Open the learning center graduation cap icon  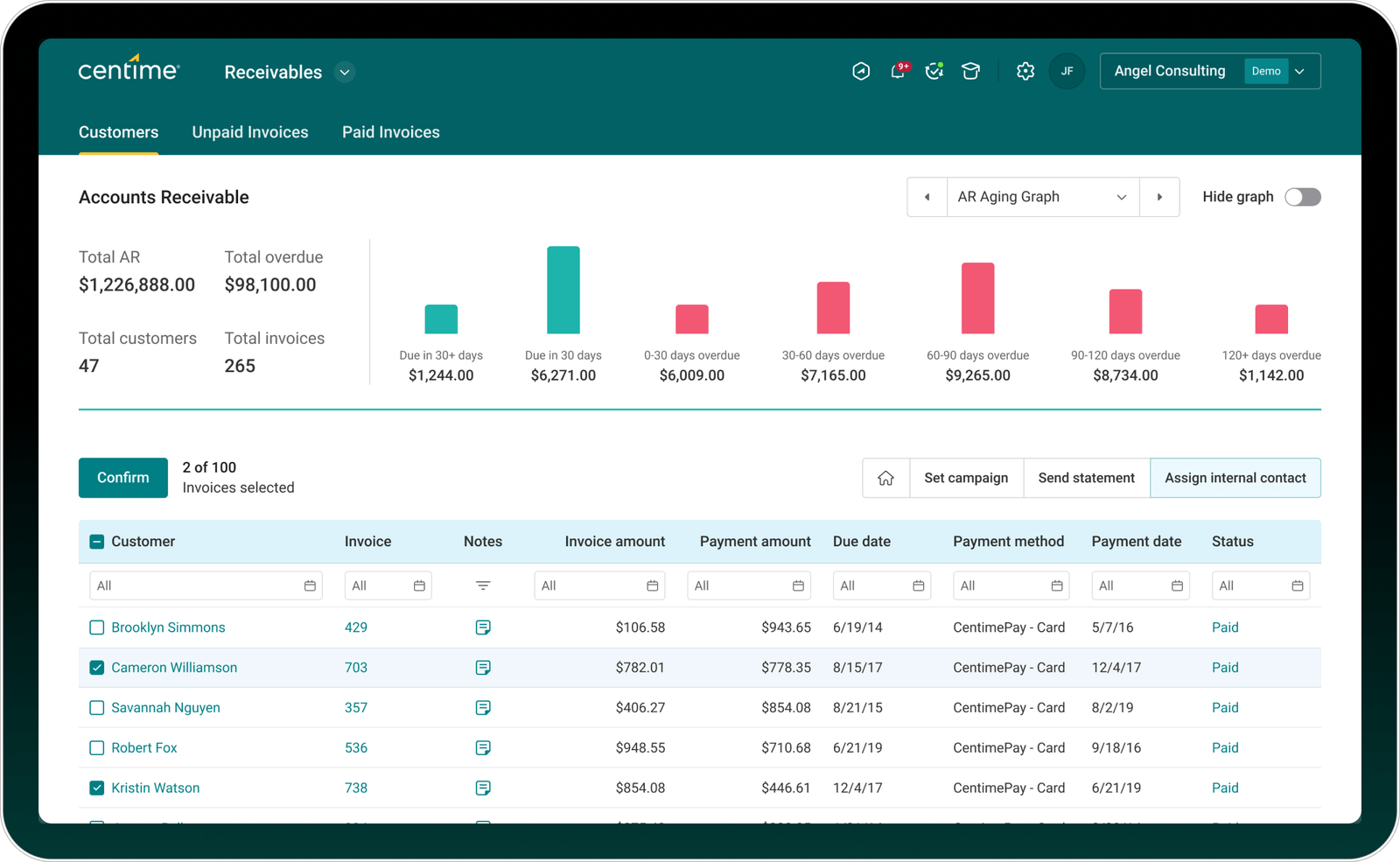pyautogui.click(x=971, y=71)
